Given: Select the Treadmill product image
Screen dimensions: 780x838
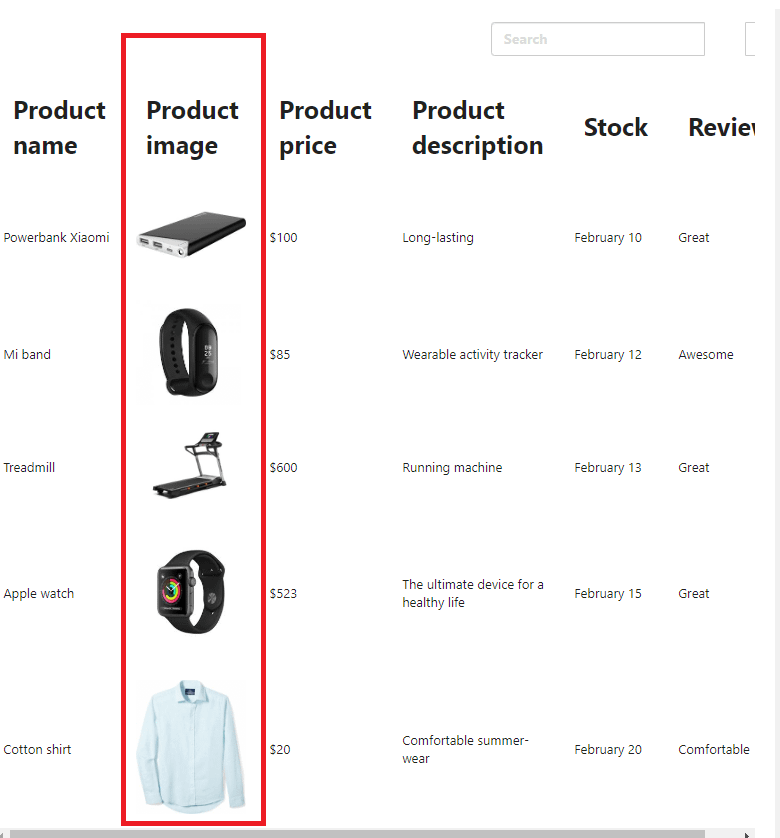Looking at the screenshot, I should coord(192,466).
